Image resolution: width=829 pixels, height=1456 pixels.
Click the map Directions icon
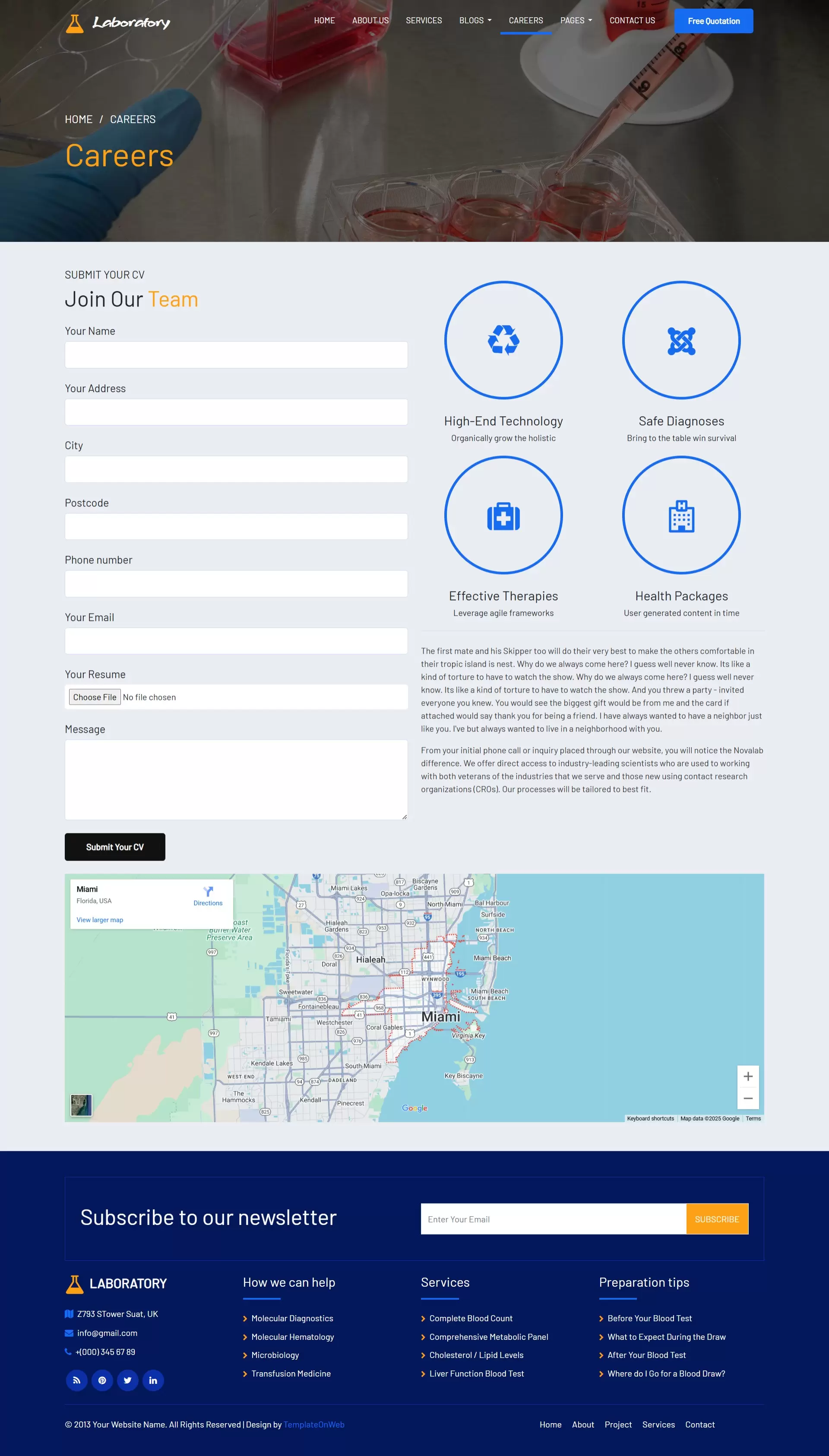tap(208, 892)
